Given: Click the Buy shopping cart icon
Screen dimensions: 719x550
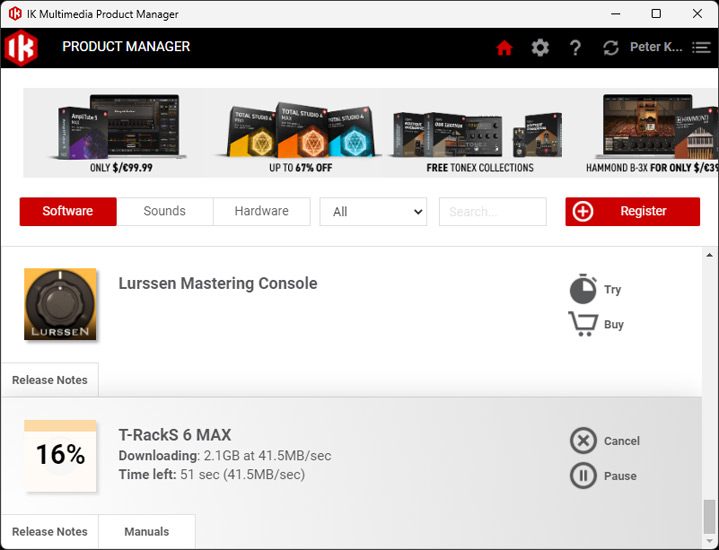Looking at the screenshot, I should coord(583,324).
